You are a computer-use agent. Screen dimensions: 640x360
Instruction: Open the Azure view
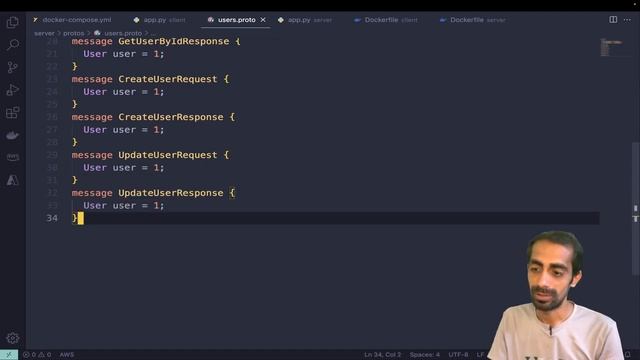13,180
